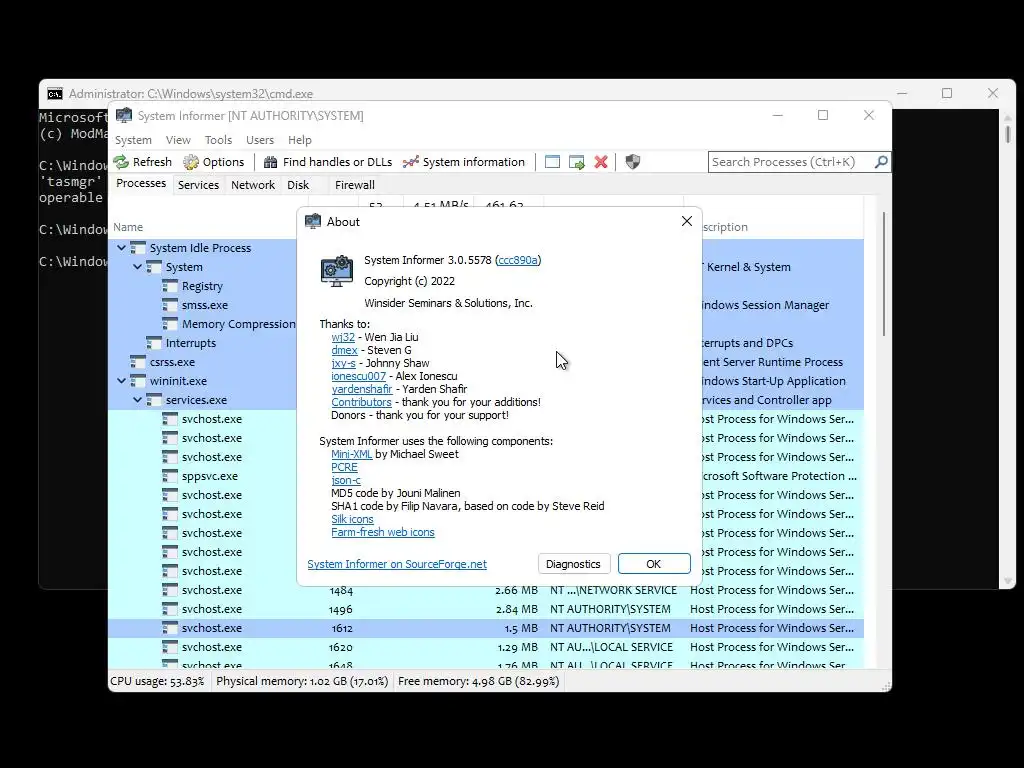Click the shield icon in toolbar
This screenshot has height=768, width=1024.
coord(633,162)
